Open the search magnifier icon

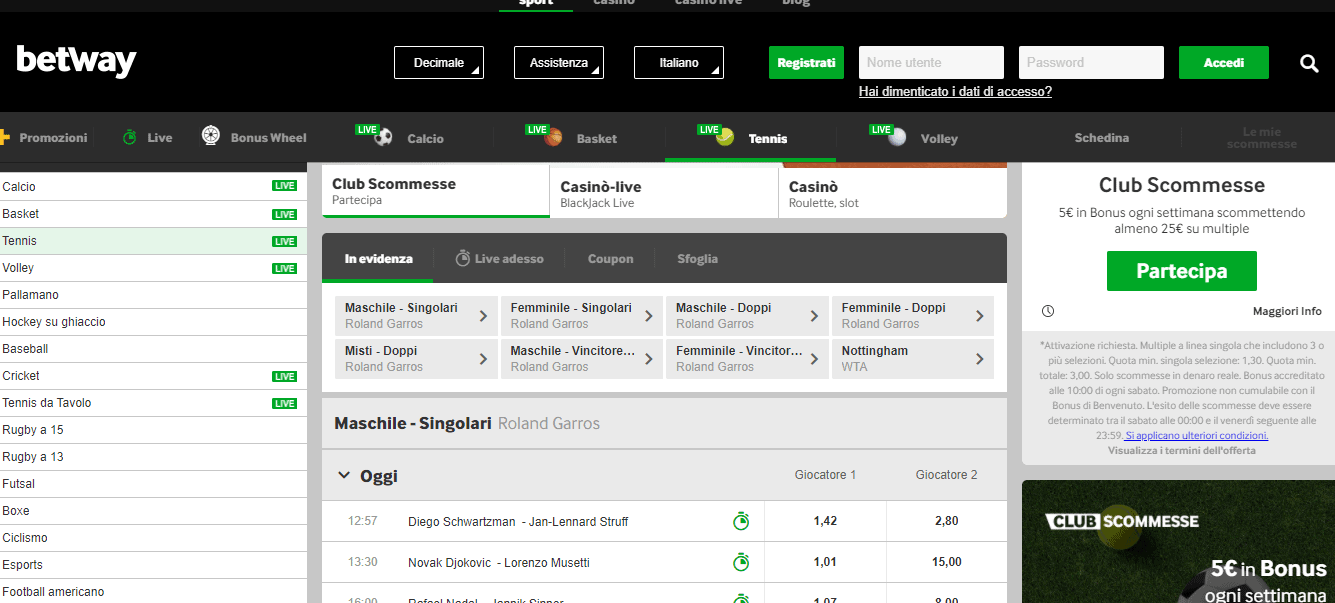[x=1309, y=63]
